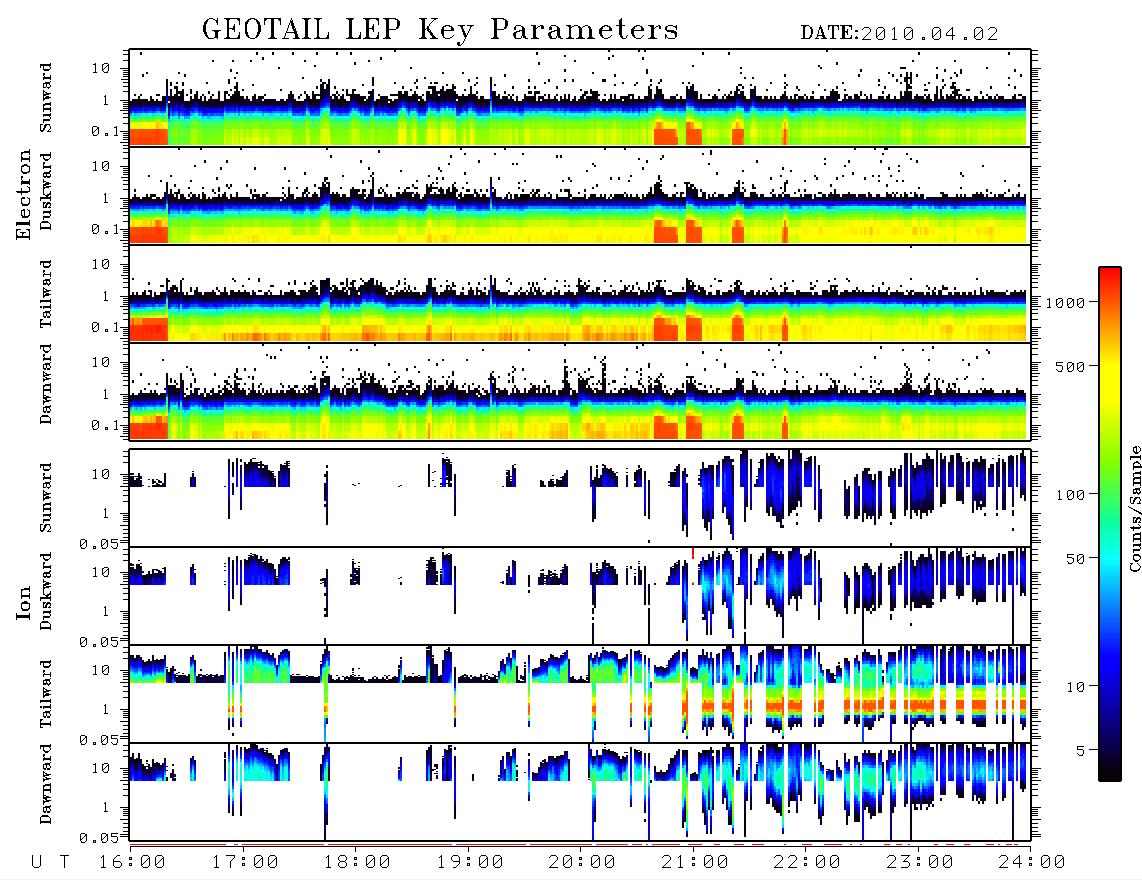Click the colorbar "5" tick label
The width and height of the screenshot is (1142, 880).
click(1081, 751)
